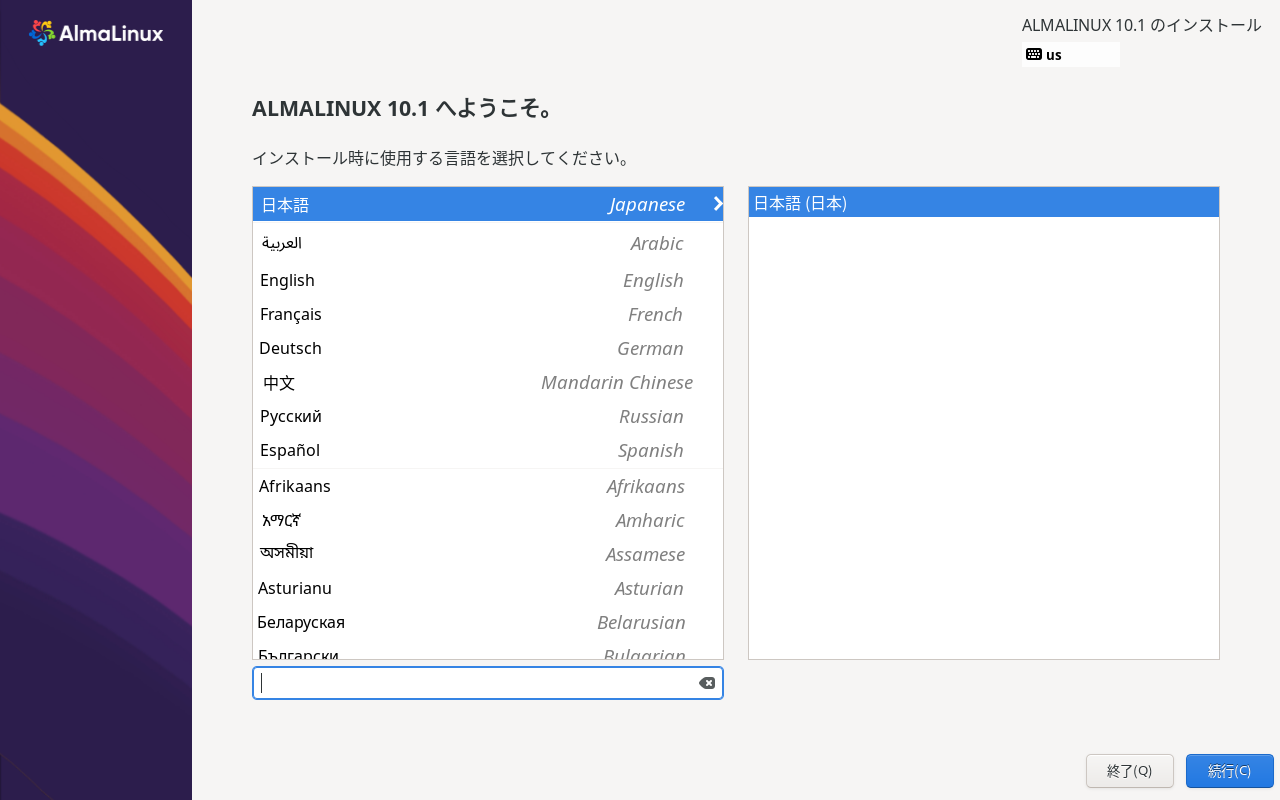Viewport: 1280px width, 800px height.
Task: Pick the Arabic language row
Action: [x=487, y=243]
